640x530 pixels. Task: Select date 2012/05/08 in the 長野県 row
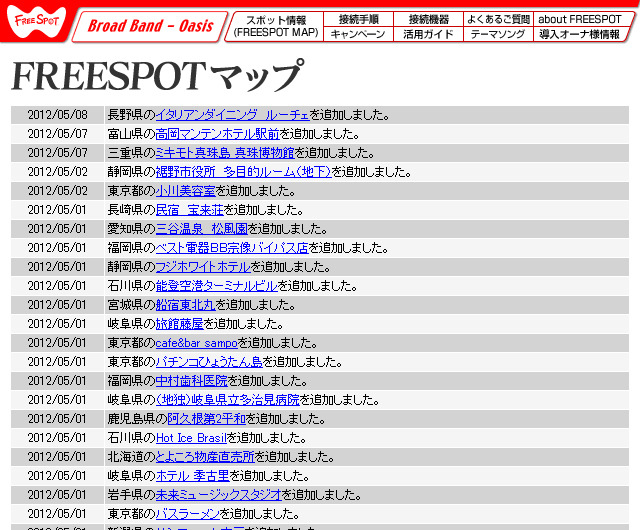(58, 115)
